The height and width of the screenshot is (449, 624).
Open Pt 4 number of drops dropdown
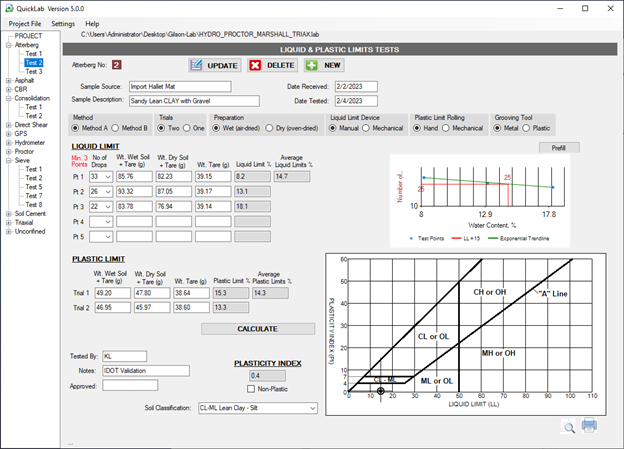click(108, 222)
